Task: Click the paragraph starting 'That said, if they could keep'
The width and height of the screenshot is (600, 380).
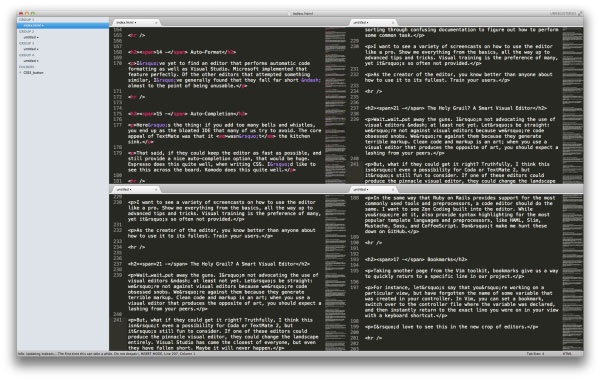Action: click(x=225, y=161)
